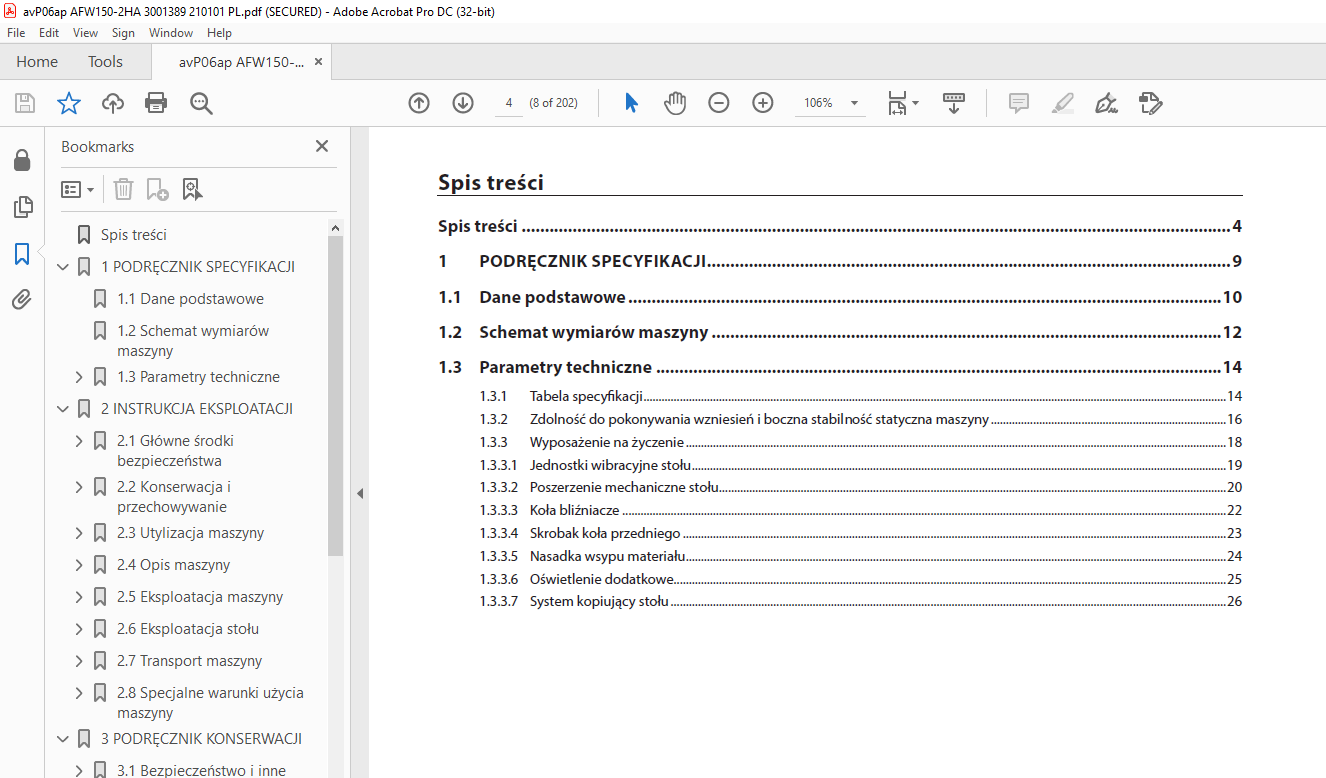The width and height of the screenshot is (1326, 778).
Task: Open the Sign menu
Action: pos(123,33)
